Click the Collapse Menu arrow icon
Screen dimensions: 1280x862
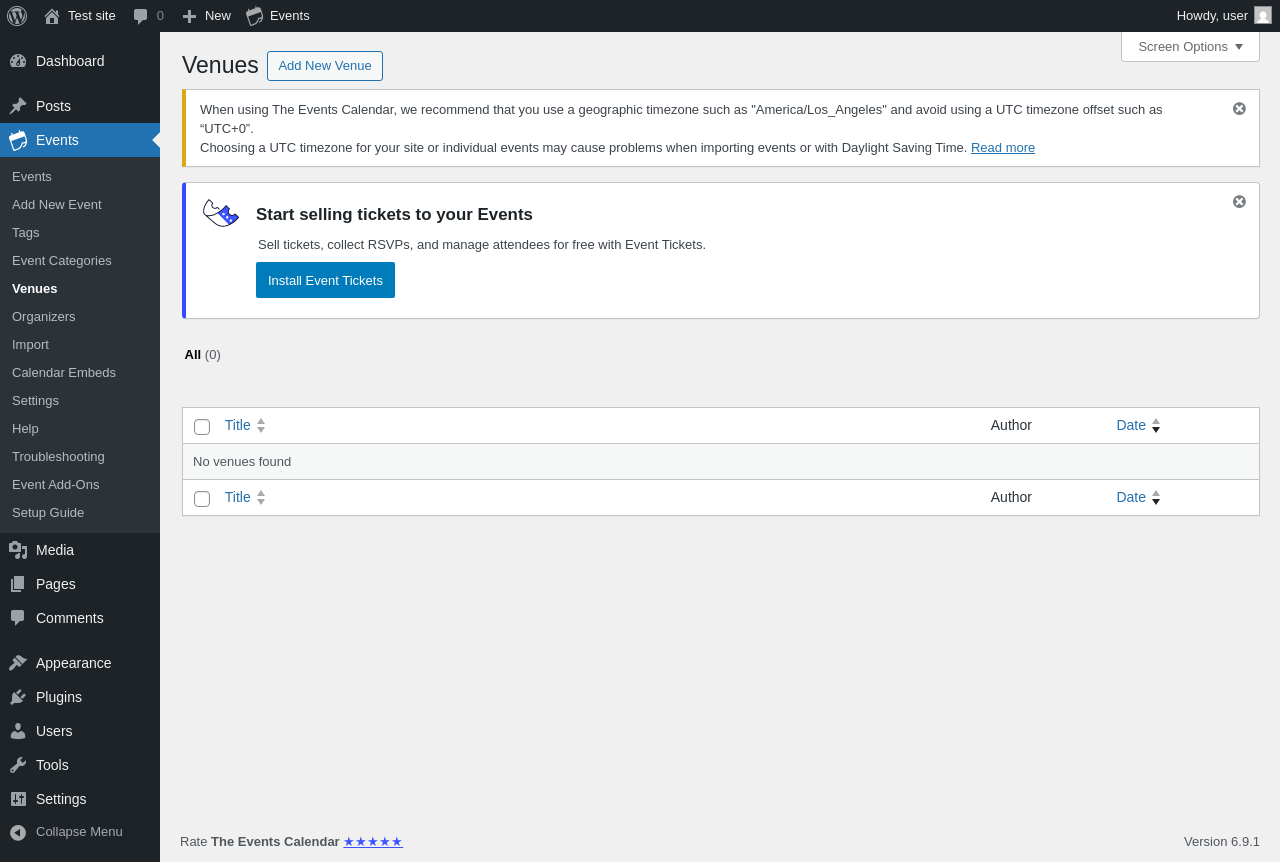coord(18,832)
